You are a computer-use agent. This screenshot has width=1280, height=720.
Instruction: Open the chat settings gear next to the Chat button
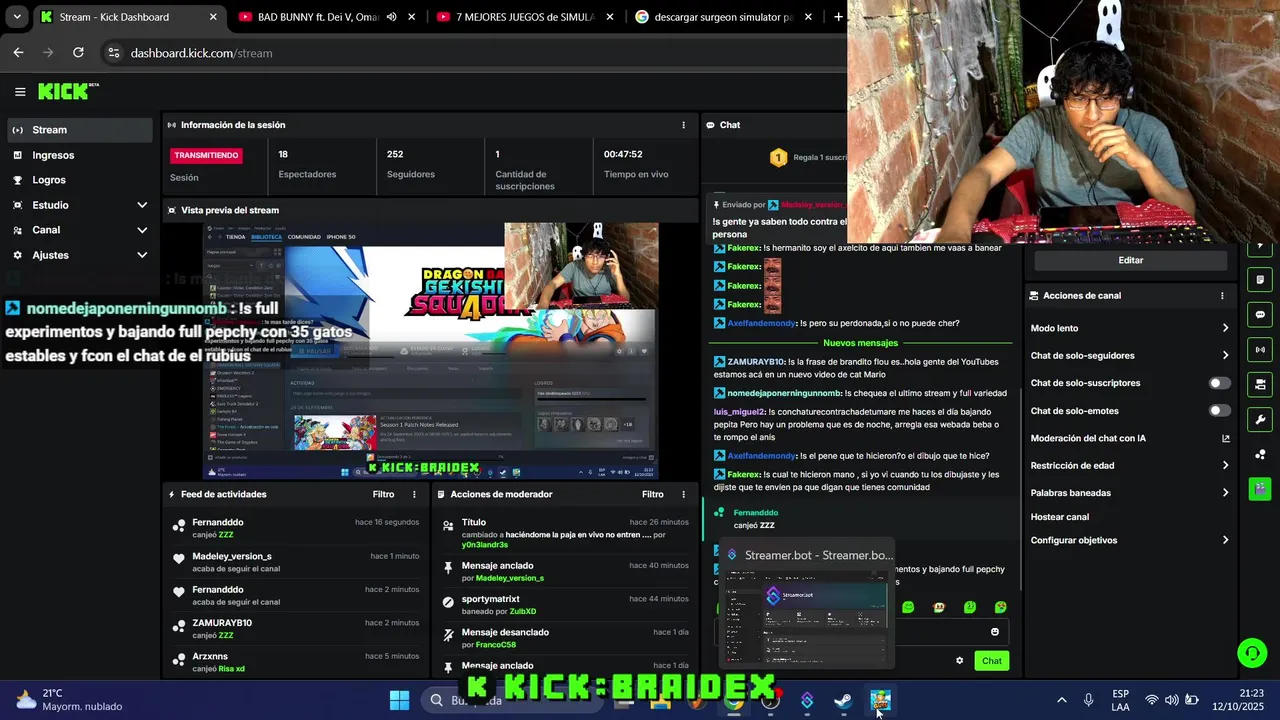[960, 660]
